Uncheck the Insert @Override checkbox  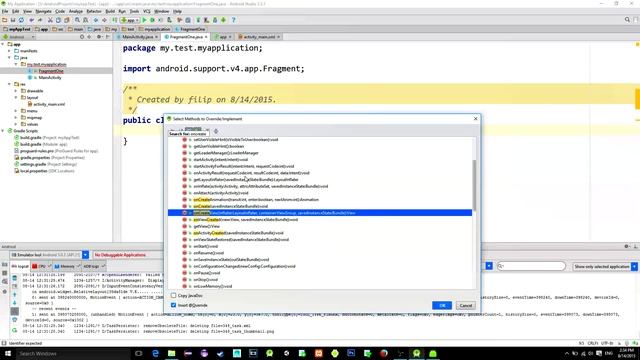click(173, 305)
